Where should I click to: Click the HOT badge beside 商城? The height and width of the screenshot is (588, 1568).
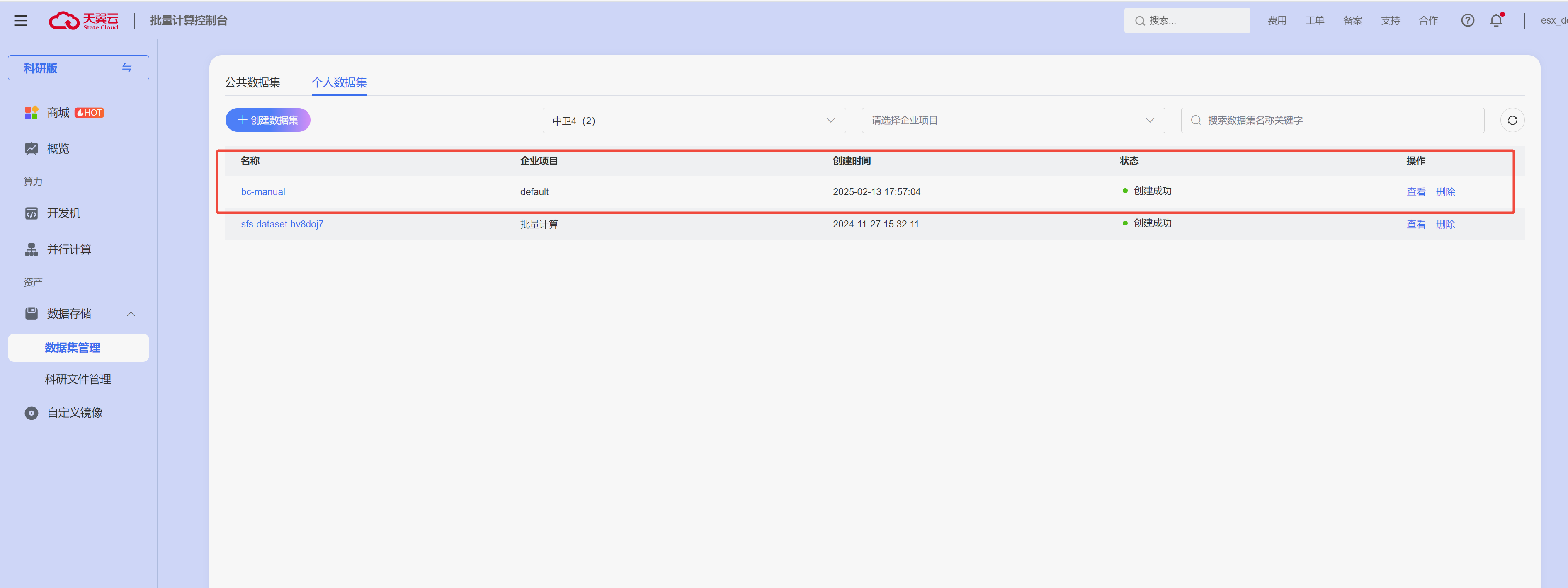coord(89,112)
